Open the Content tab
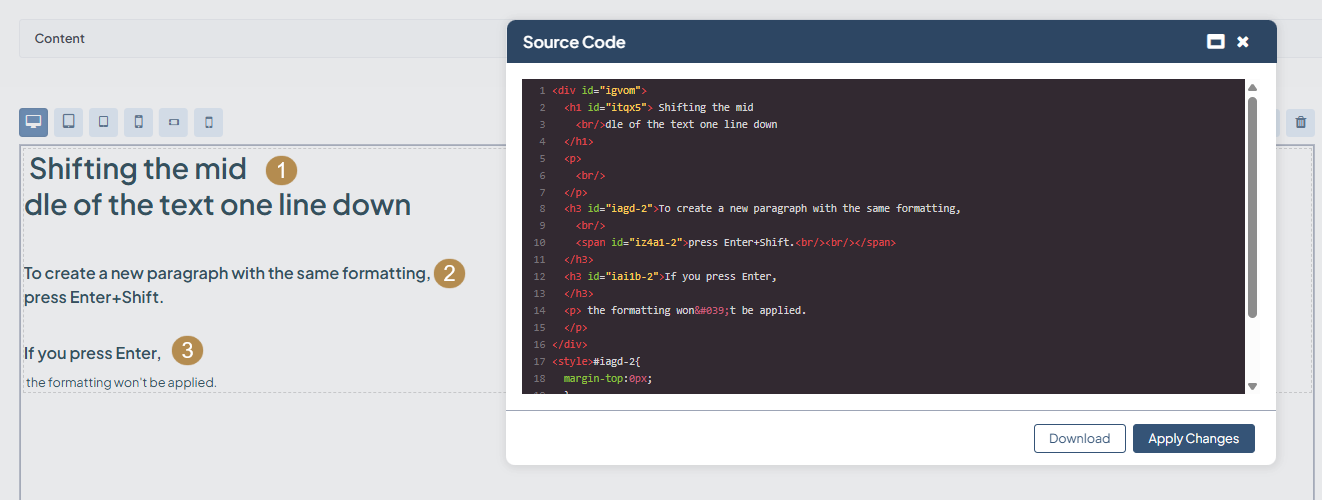Screen dimensions: 1322x500 pos(60,38)
